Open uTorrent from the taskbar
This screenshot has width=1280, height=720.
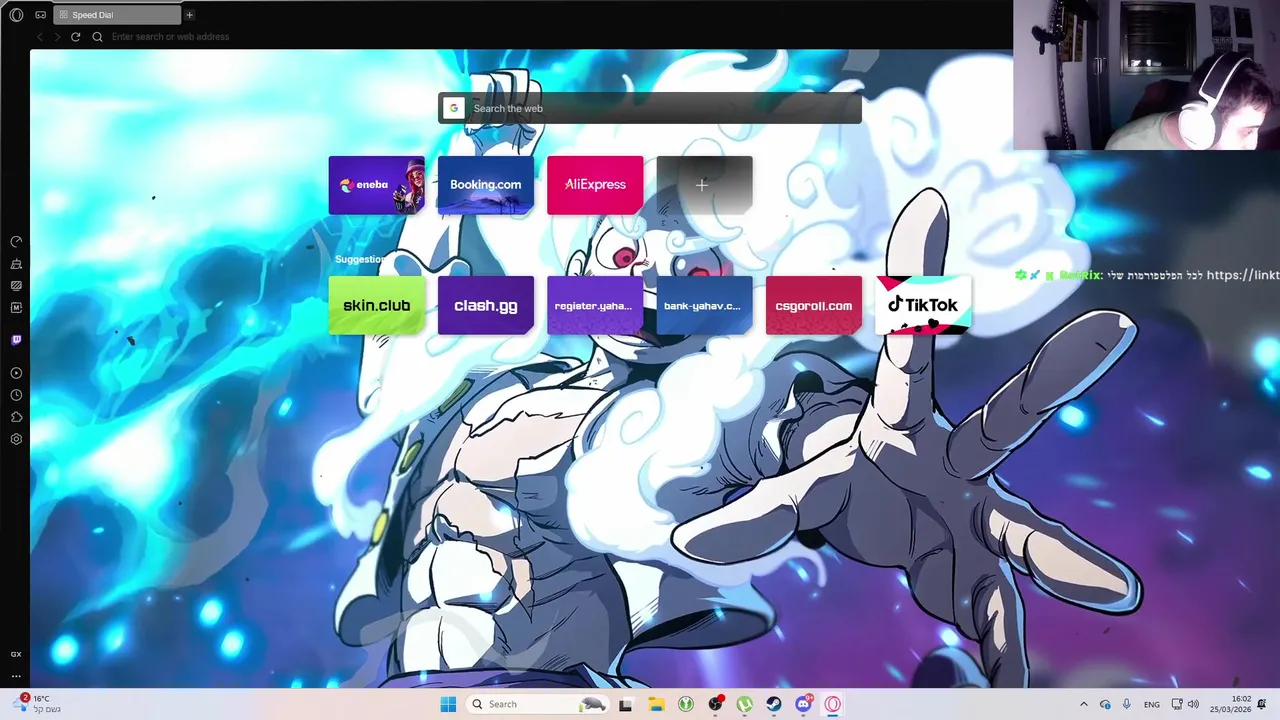coord(745,704)
